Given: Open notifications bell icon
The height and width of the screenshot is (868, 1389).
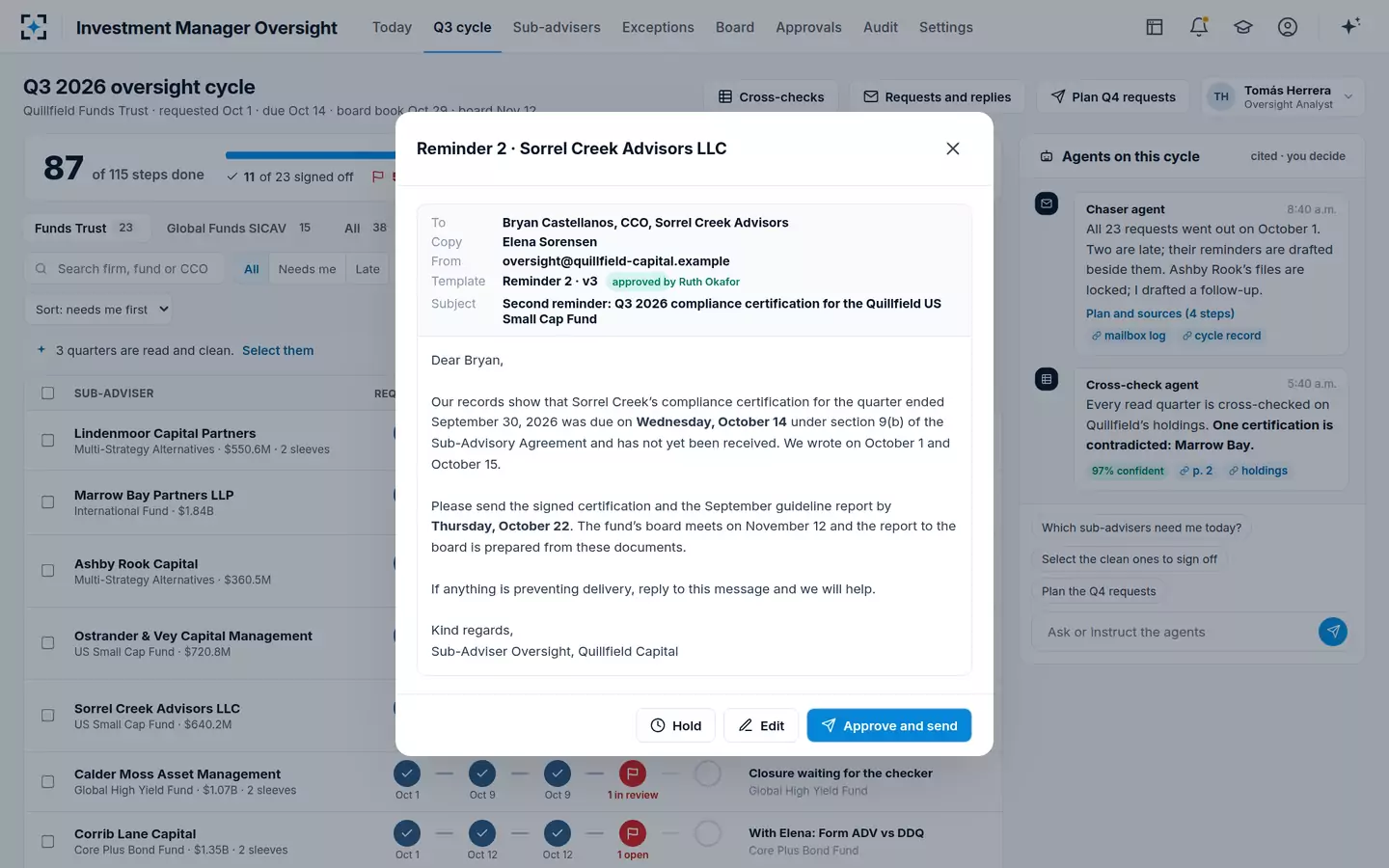Looking at the screenshot, I should point(1199,27).
